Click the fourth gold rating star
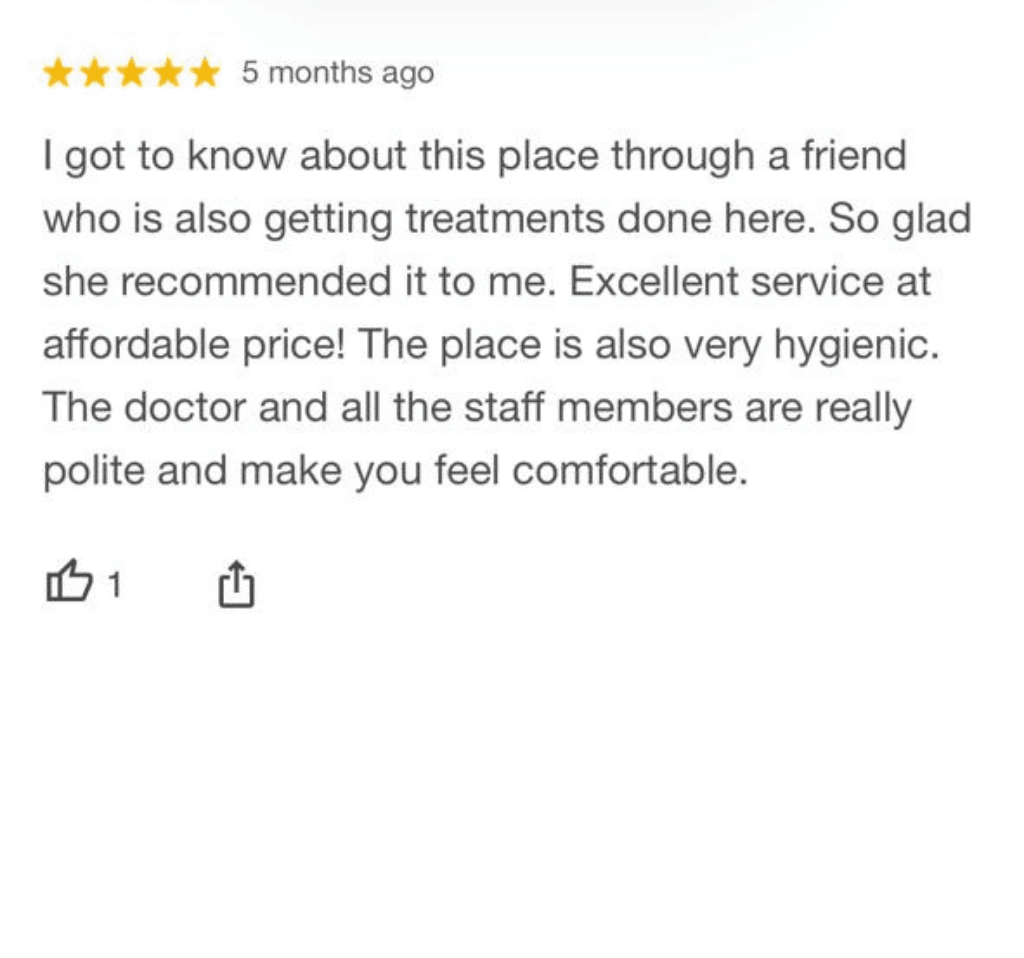This screenshot has width=1024, height=958. tap(168, 73)
